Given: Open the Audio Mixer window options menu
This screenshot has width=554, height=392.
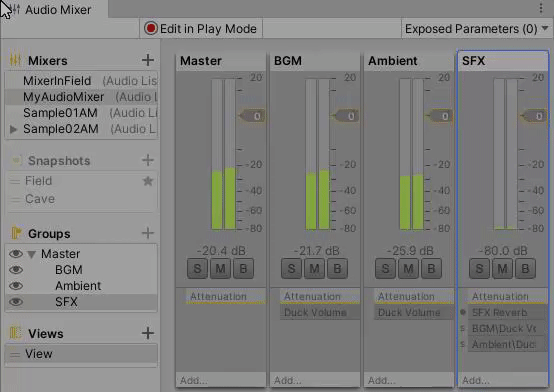Looking at the screenshot, I should (x=541, y=8).
